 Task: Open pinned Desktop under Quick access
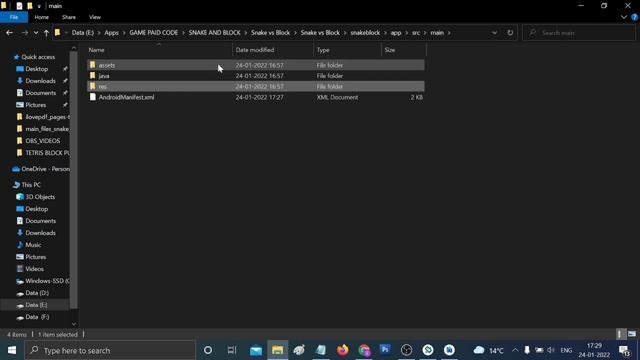click(36, 69)
